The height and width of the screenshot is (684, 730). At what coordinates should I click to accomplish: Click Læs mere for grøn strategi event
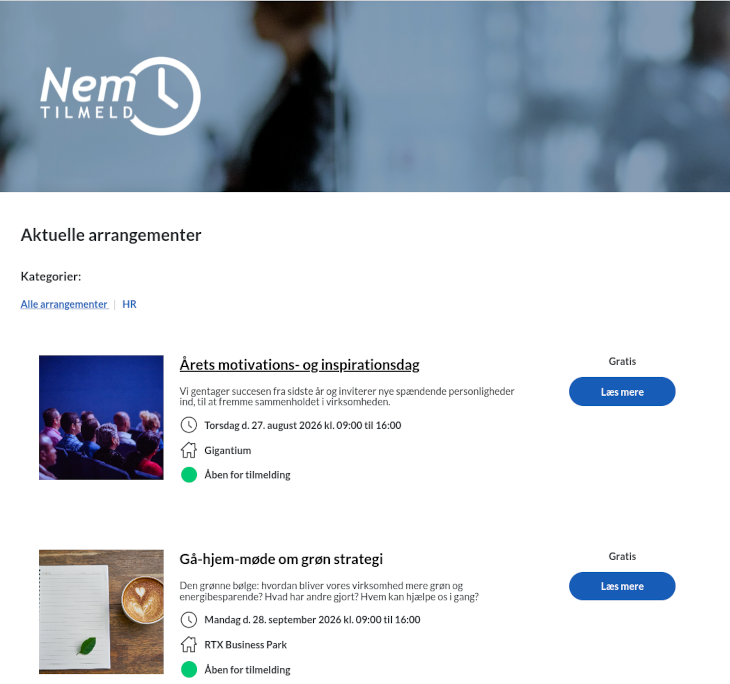coord(622,586)
